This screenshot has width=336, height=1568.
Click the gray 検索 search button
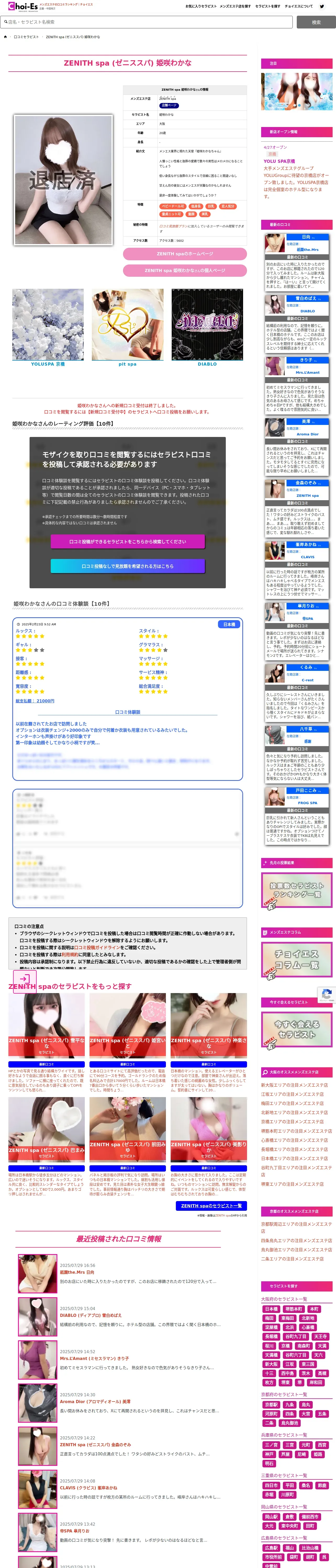[x=316, y=22]
